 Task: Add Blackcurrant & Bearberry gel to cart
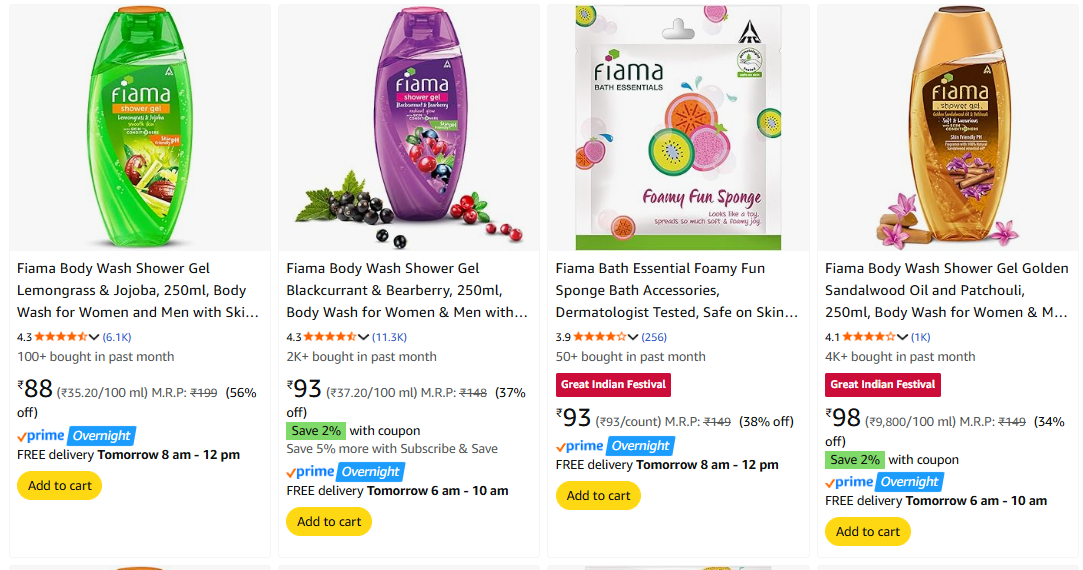click(x=329, y=522)
